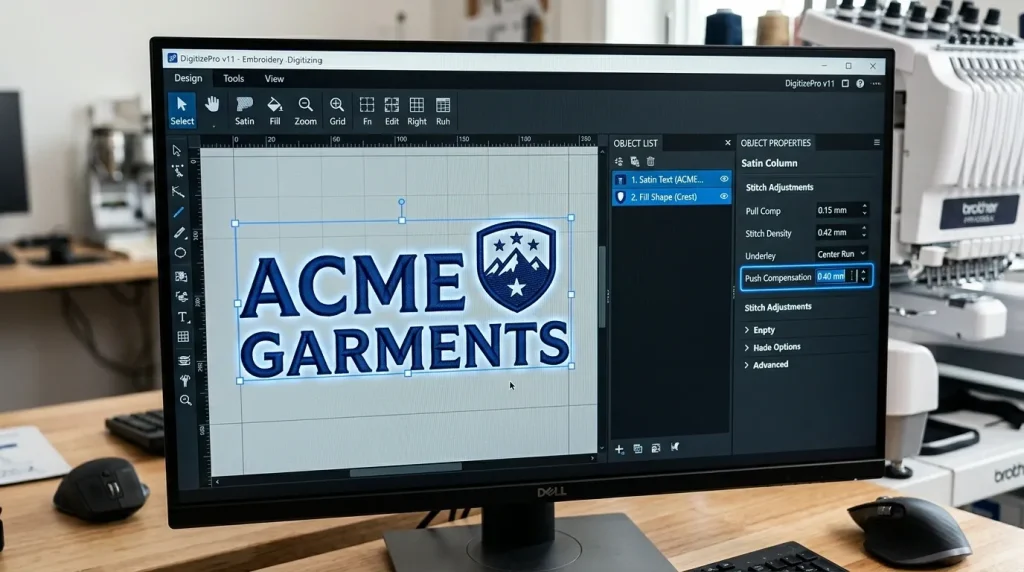Click the horizontal canvas scrollbar
The image size is (1024, 572).
pos(406,467)
